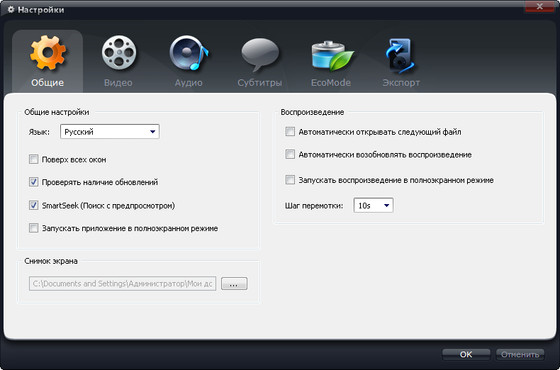Select the Экспорт tab label
Image resolution: width=560 pixels, height=370 pixels.
[401, 83]
